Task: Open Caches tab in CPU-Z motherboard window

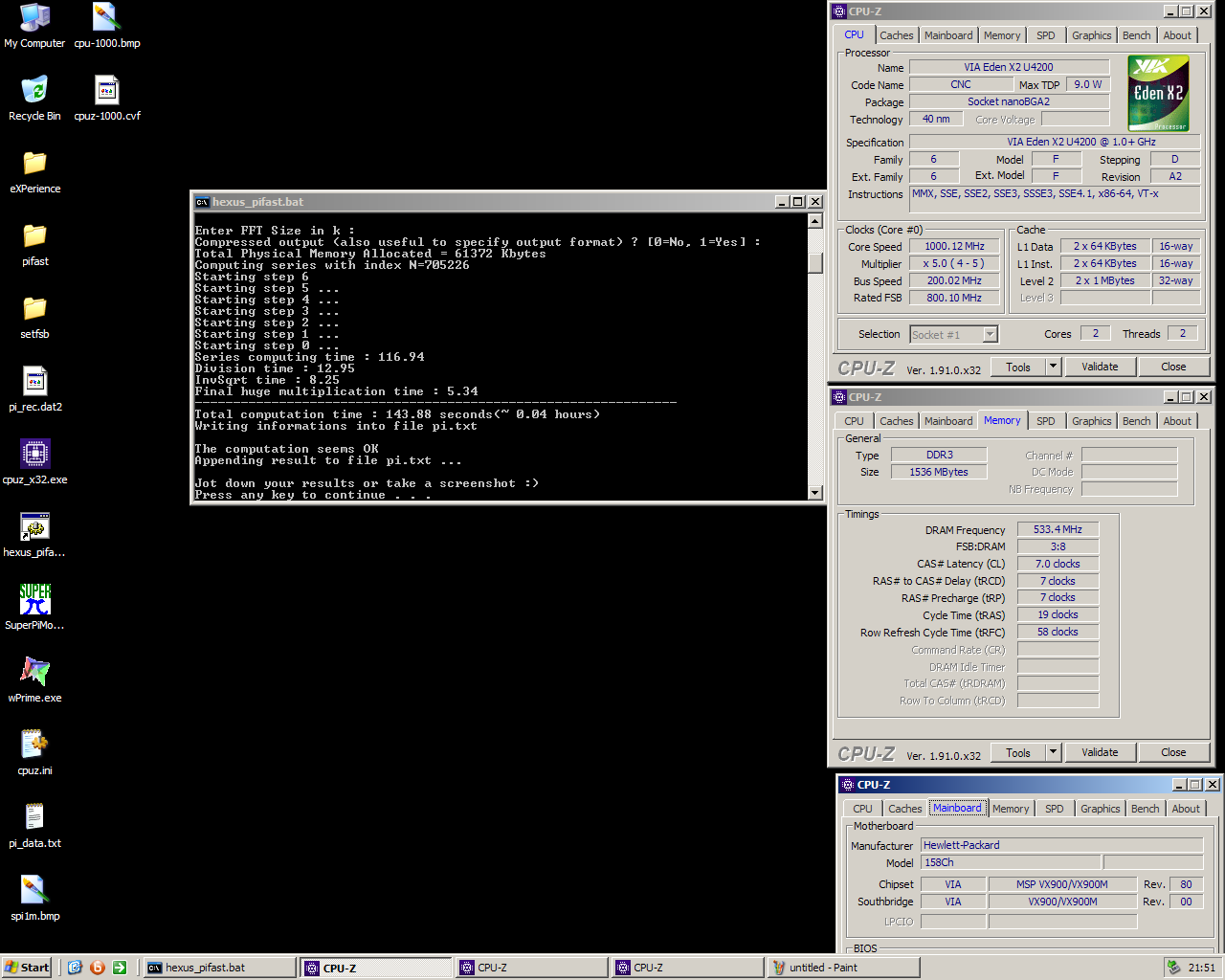Action: (905, 809)
